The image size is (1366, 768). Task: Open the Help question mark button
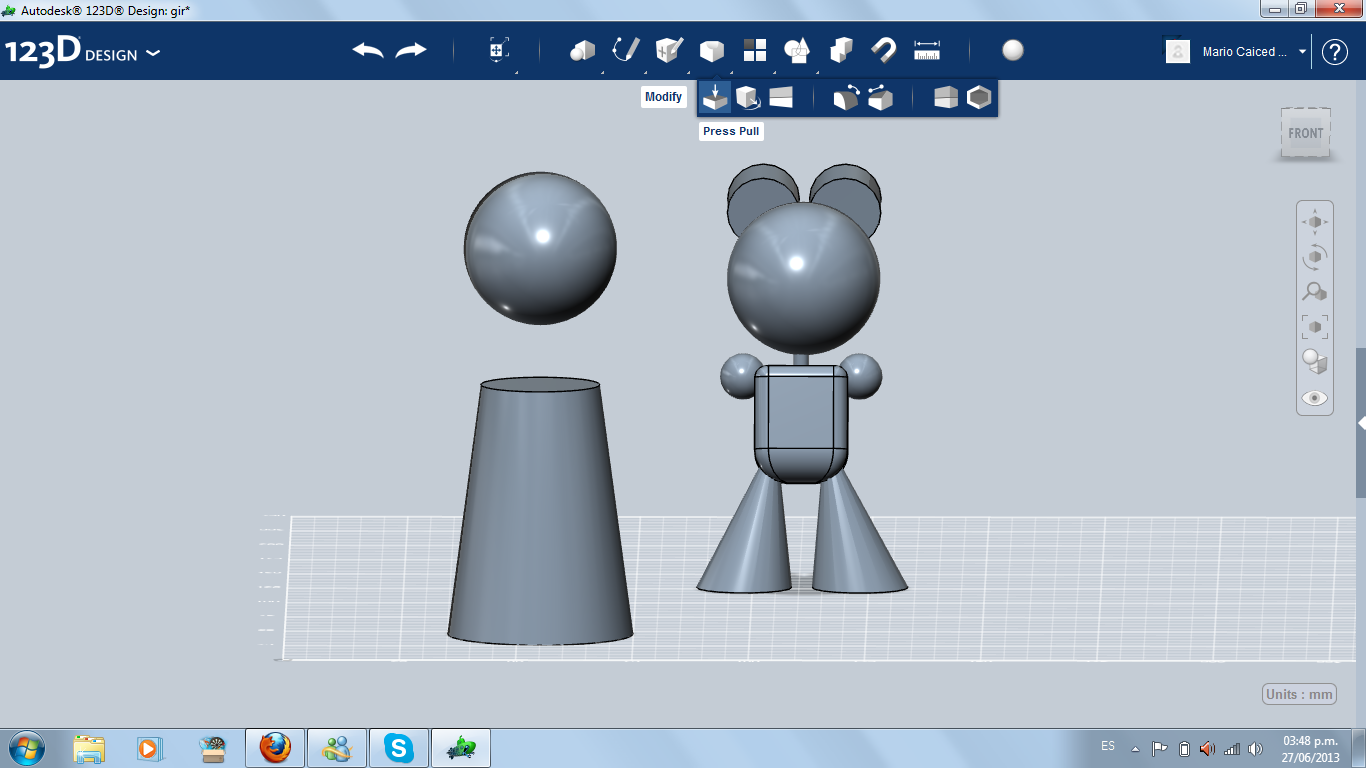pos(1335,52)
